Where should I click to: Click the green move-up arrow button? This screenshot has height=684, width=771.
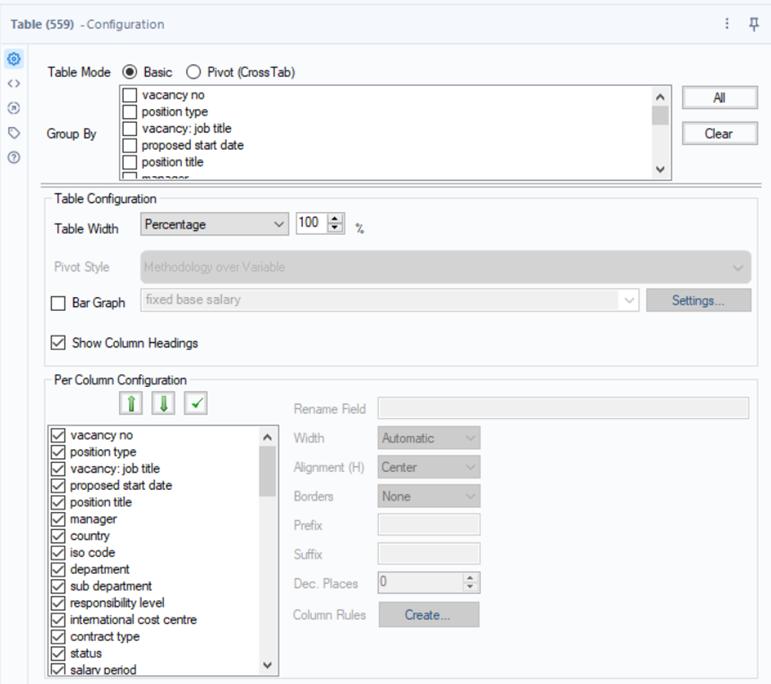(x=130, y=403)
